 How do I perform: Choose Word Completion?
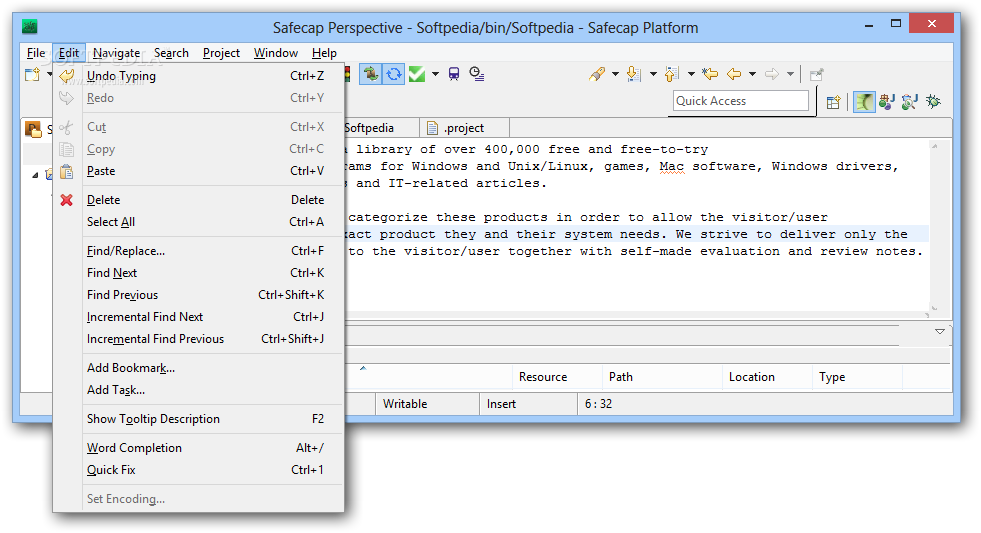(x=198, y=447)
